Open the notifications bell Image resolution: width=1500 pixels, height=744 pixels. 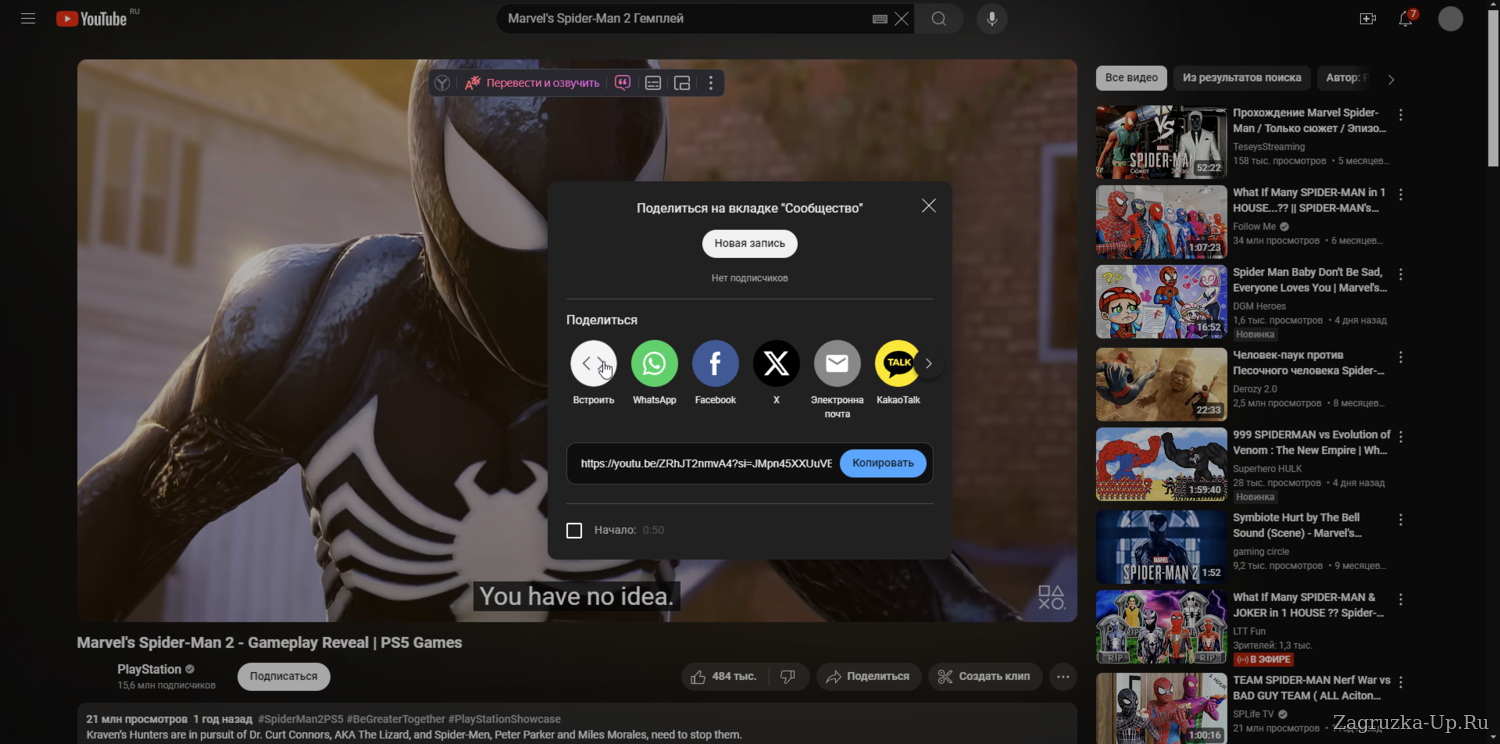[1405, 19]
